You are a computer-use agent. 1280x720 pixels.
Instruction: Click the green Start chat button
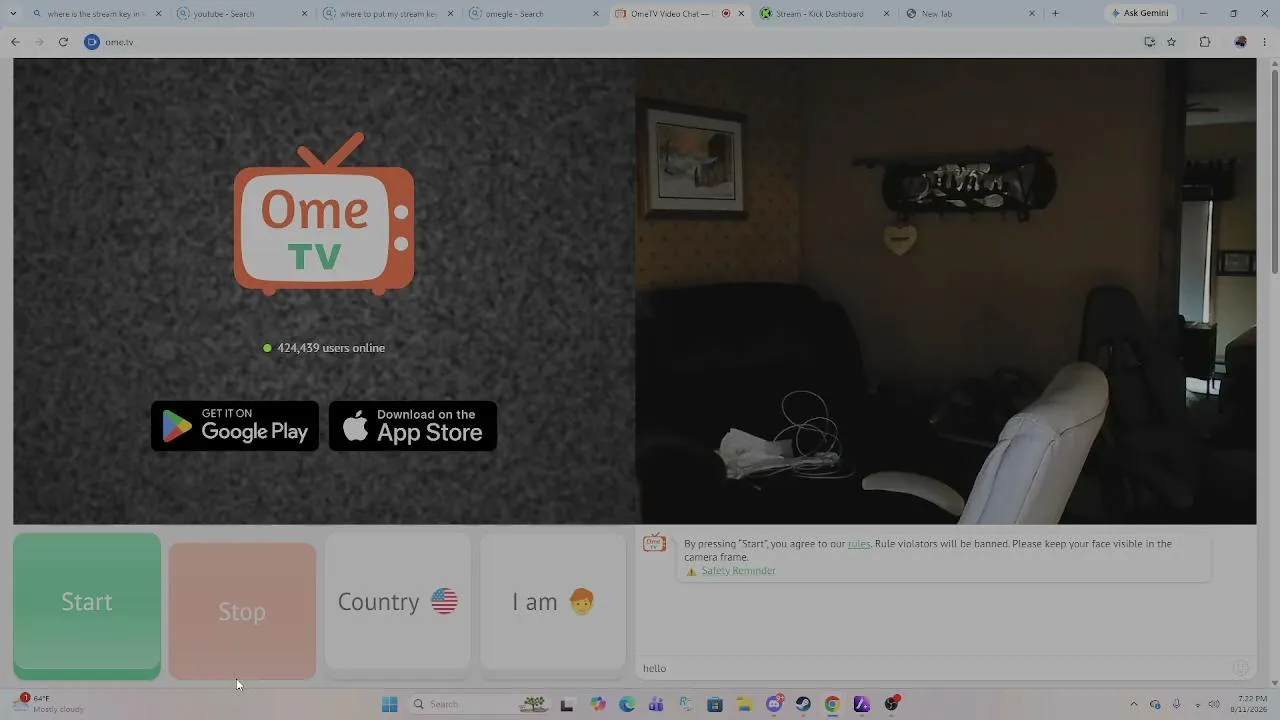pyautogui.click(x=87, y=606)
